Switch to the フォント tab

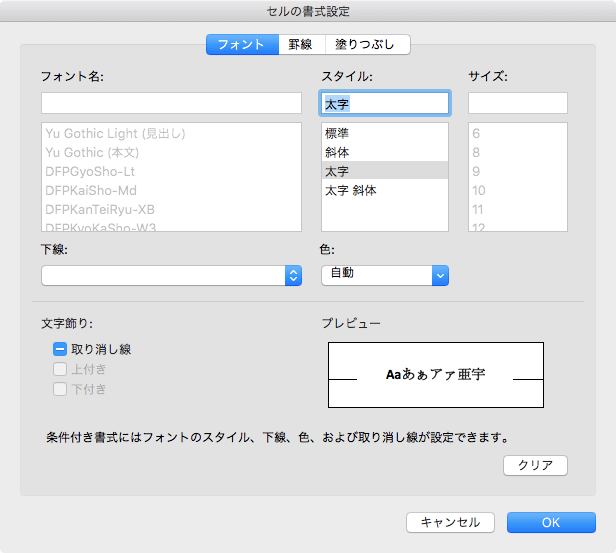(x=241, y=44)
